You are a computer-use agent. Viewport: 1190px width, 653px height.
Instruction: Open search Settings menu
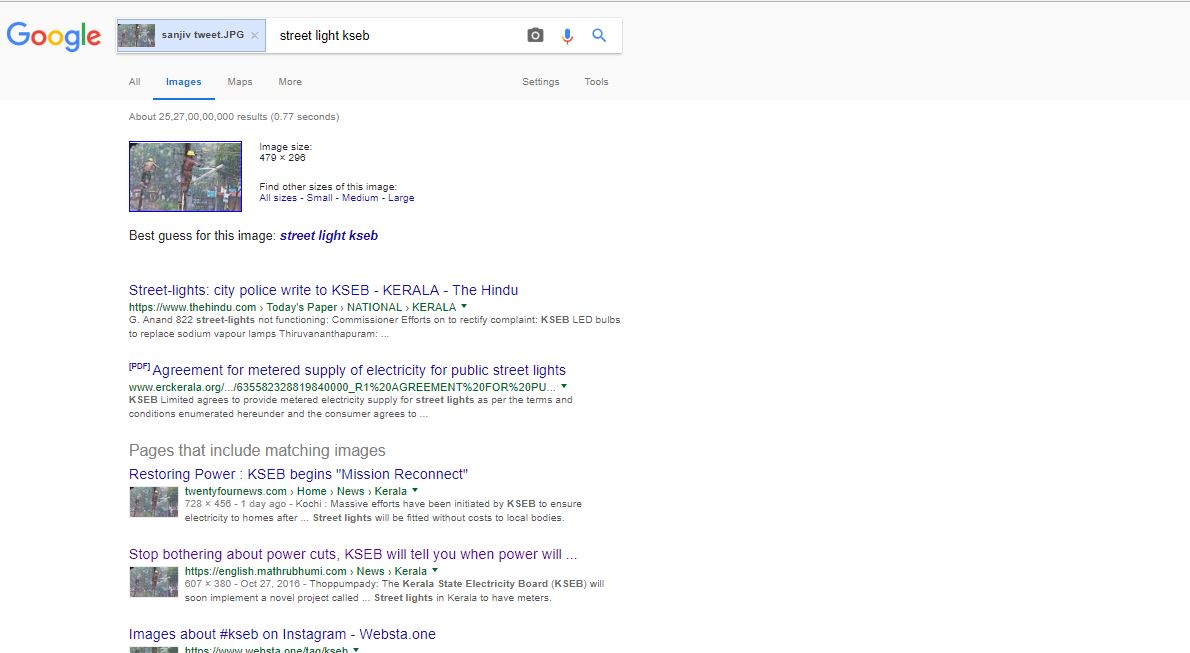click(540, 82)
